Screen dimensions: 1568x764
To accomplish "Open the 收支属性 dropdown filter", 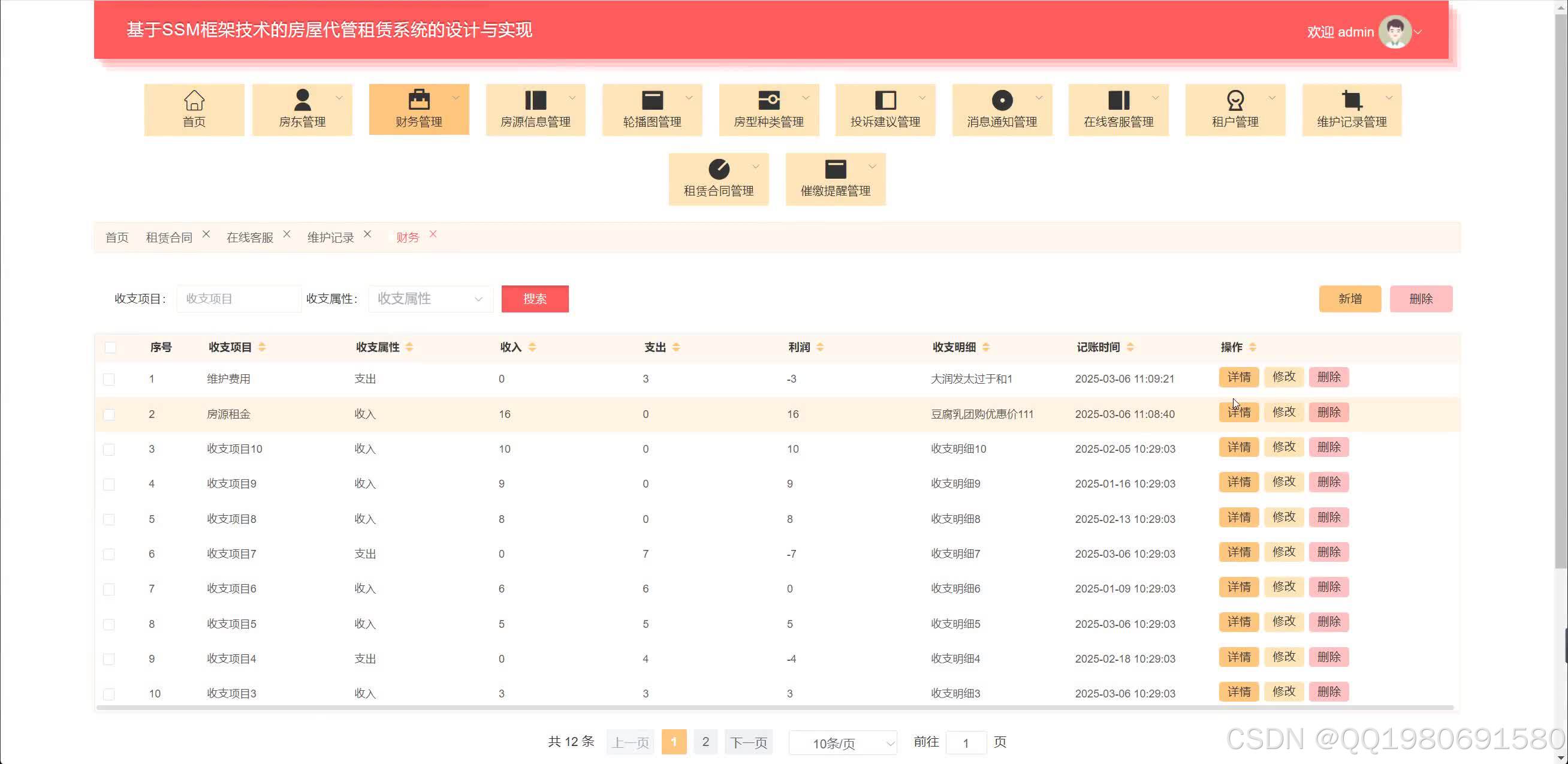I will pyautogui.click(x=430, y=299).
